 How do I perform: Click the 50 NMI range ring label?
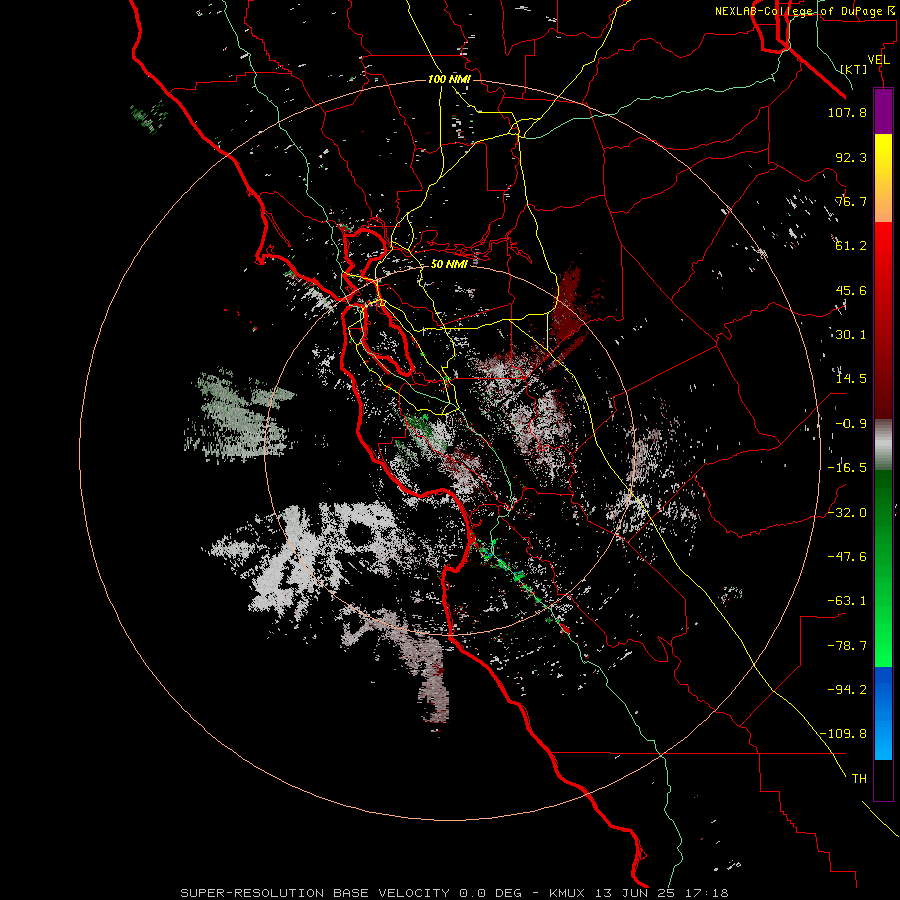point(449,264)
